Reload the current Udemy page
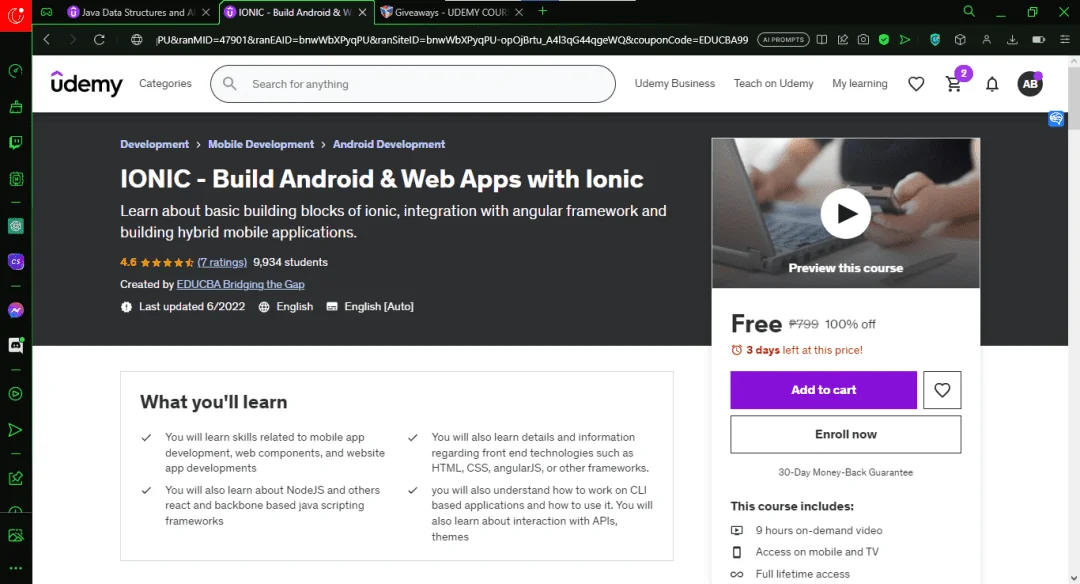 [99, 40]
